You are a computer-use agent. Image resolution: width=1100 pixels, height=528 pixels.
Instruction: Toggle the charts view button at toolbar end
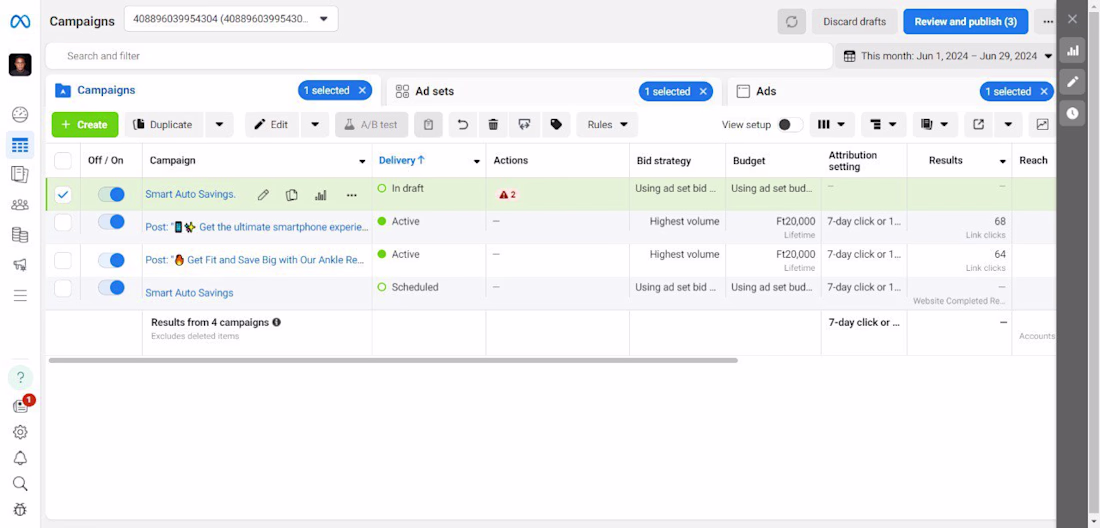[x=1042, y=125]
